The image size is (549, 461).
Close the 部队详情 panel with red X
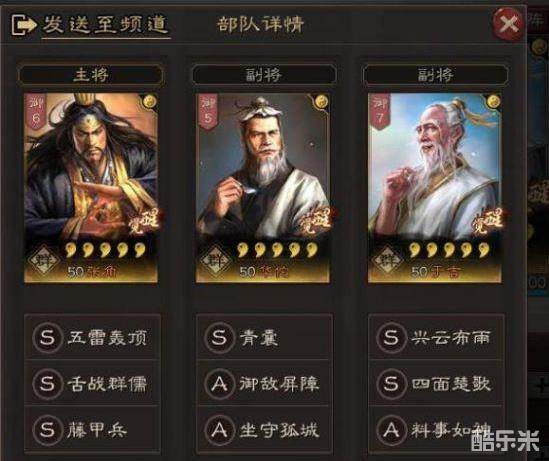pos(508,24)
